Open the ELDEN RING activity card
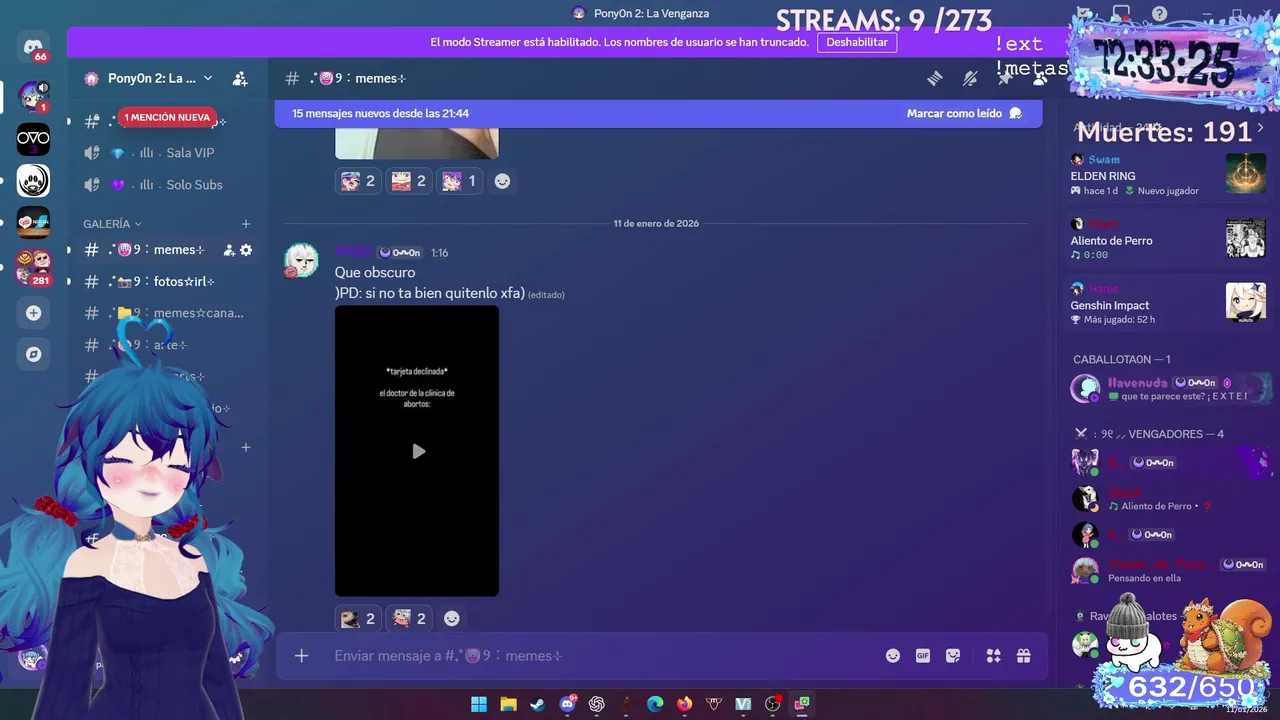Screen dimensions: 1280x720 1168,175
